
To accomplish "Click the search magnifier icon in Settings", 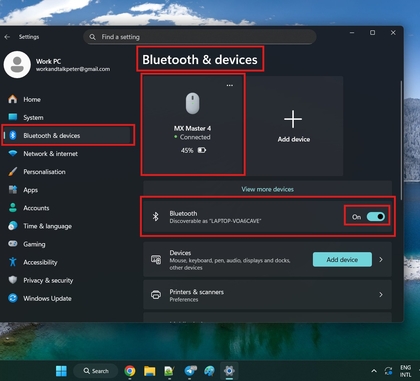I will (x=93, y=37).
